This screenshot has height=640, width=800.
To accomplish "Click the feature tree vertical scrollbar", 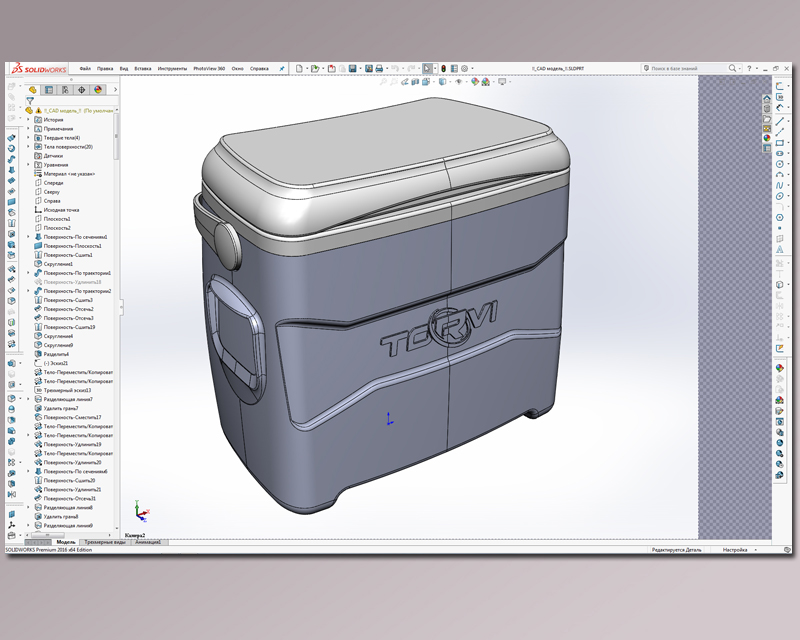I will (116, 137).
